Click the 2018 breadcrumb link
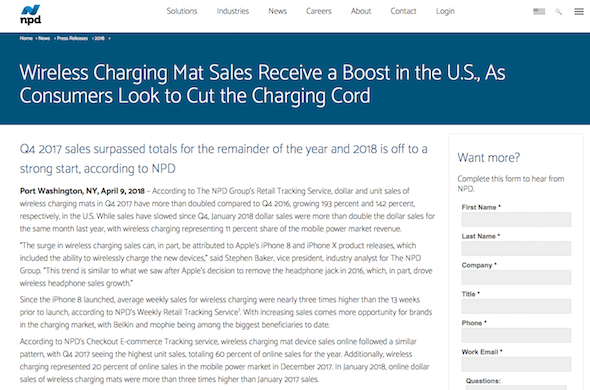The width and height of the screenshot is (590, 390). (x=99, y=38)
